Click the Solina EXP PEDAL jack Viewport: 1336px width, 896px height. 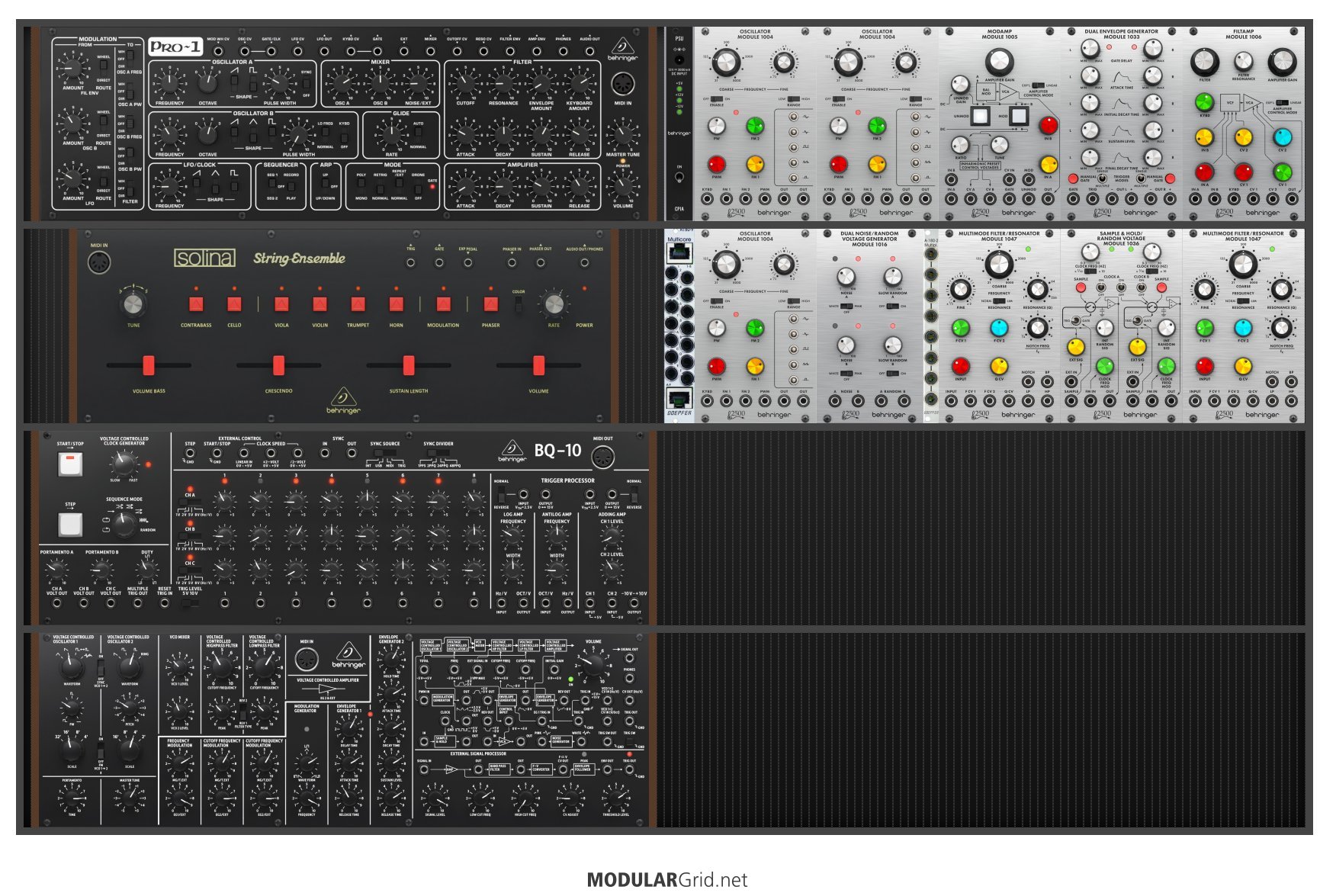(467, 262)
